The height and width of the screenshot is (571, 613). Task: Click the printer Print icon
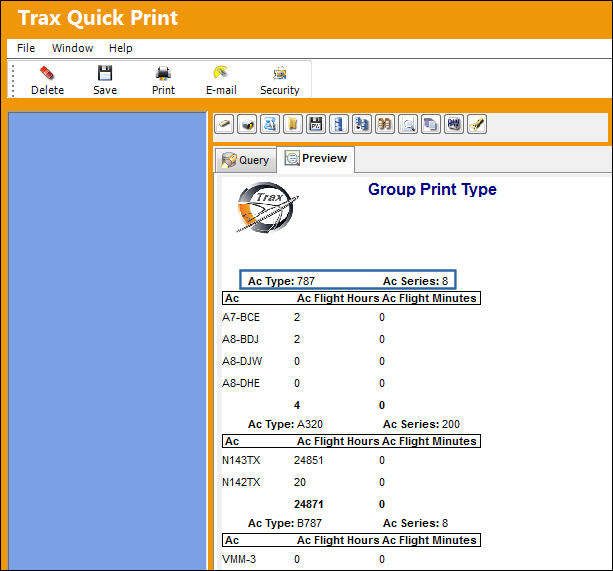point(163,73)
